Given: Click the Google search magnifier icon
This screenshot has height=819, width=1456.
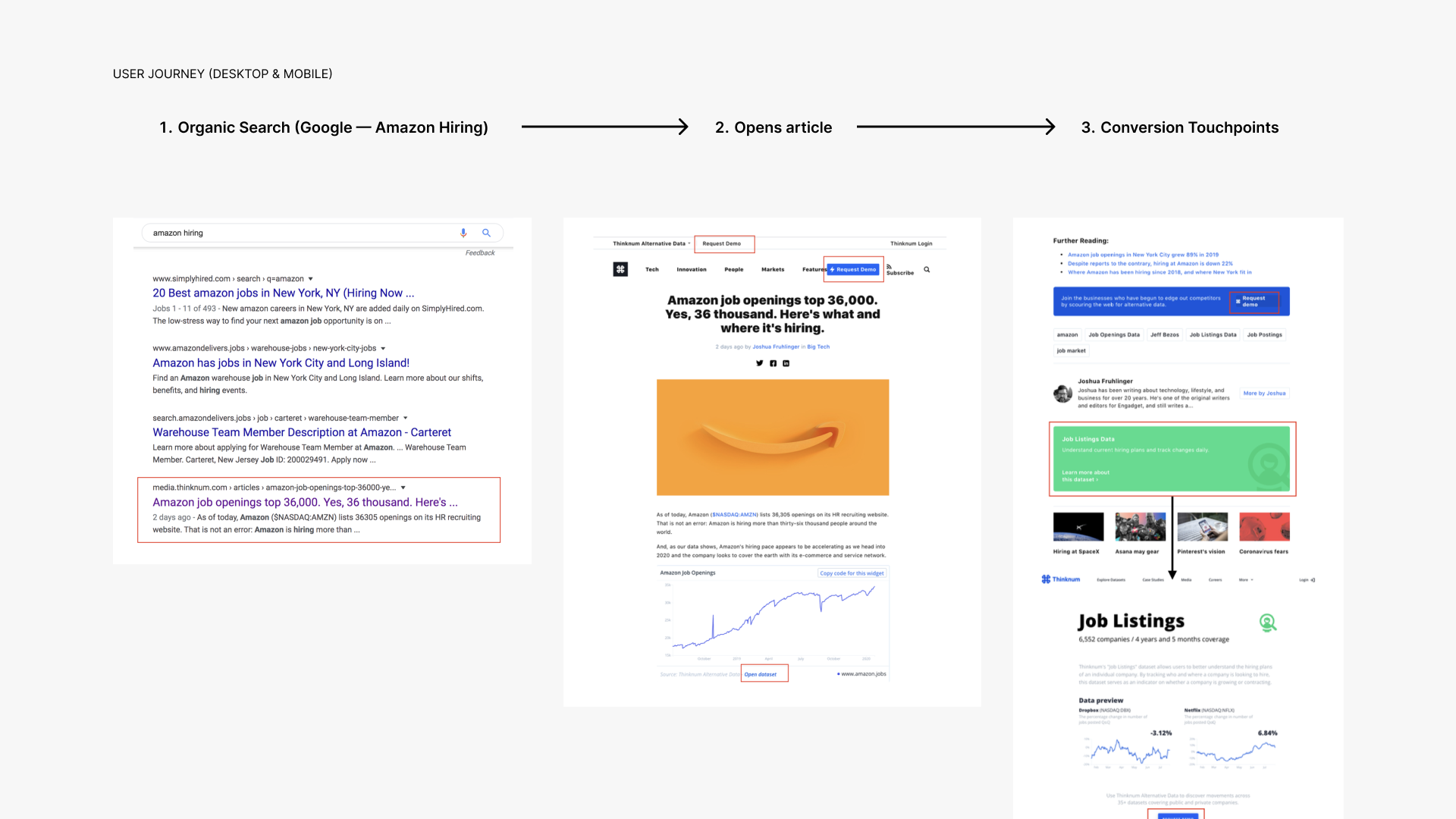Looking at the screenshot, I should click(486, 233).
